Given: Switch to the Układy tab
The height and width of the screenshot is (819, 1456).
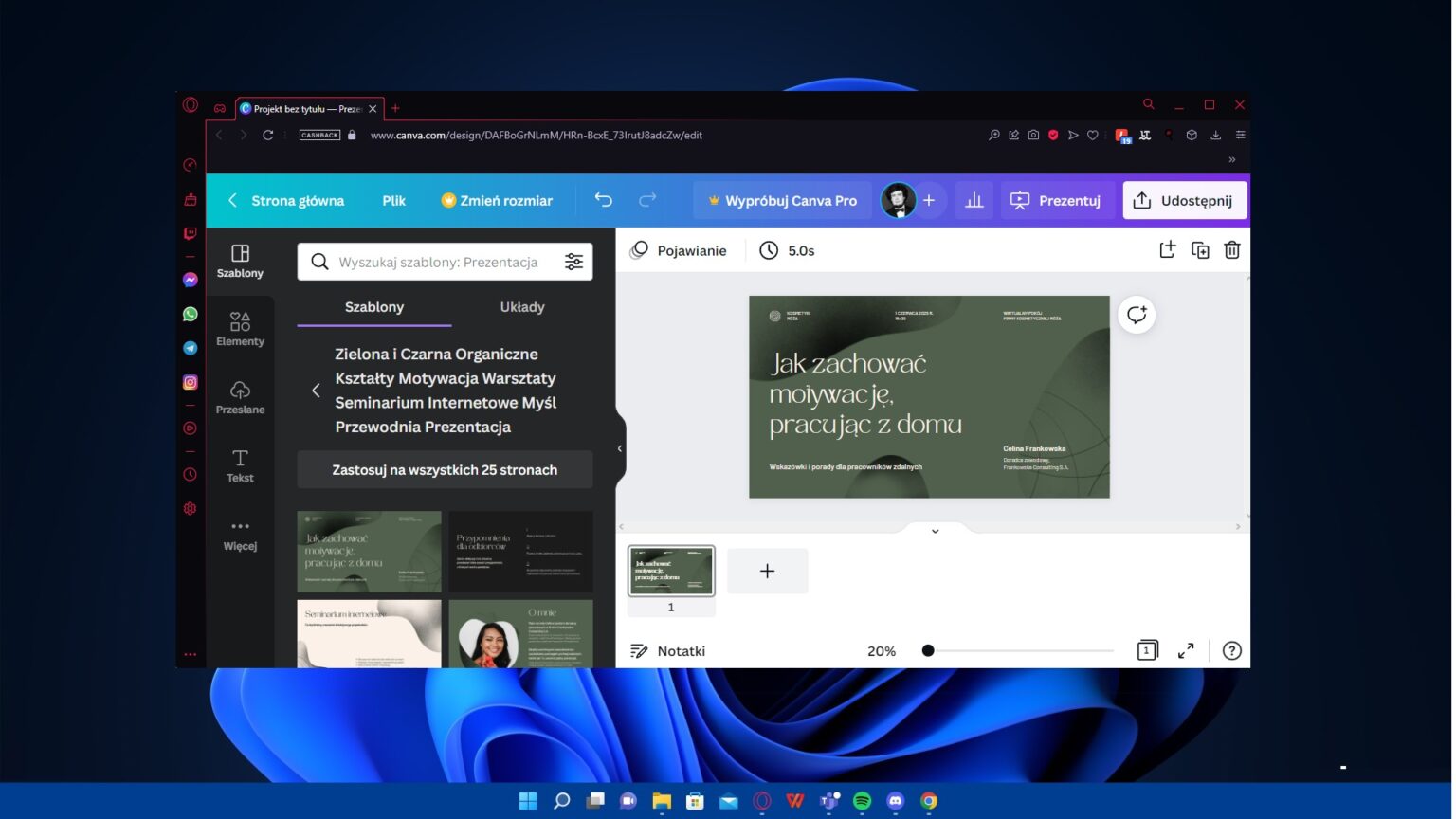Looking at the screenshot, I should 522,307.
